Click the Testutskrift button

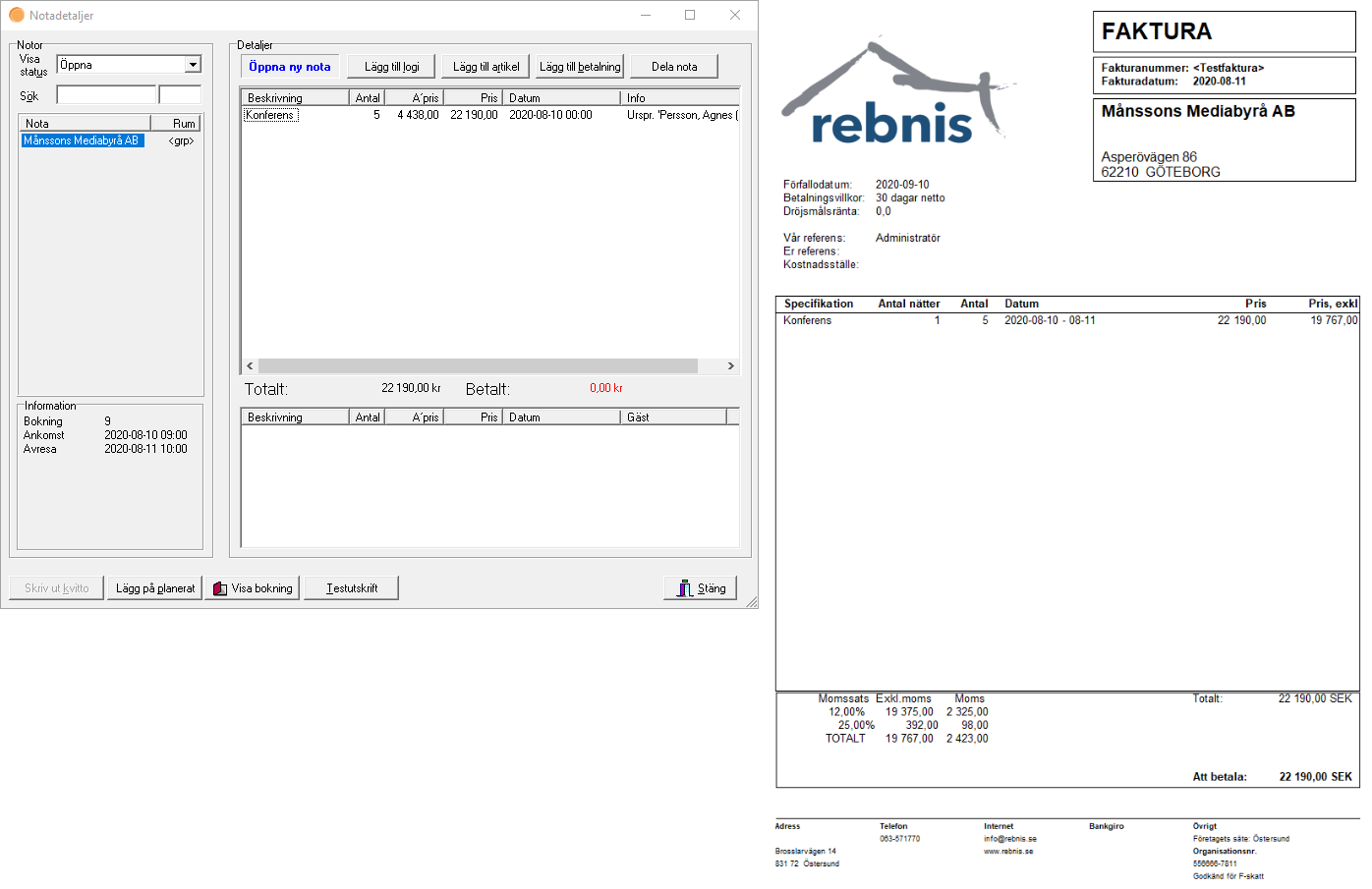(x=352, y=588)
